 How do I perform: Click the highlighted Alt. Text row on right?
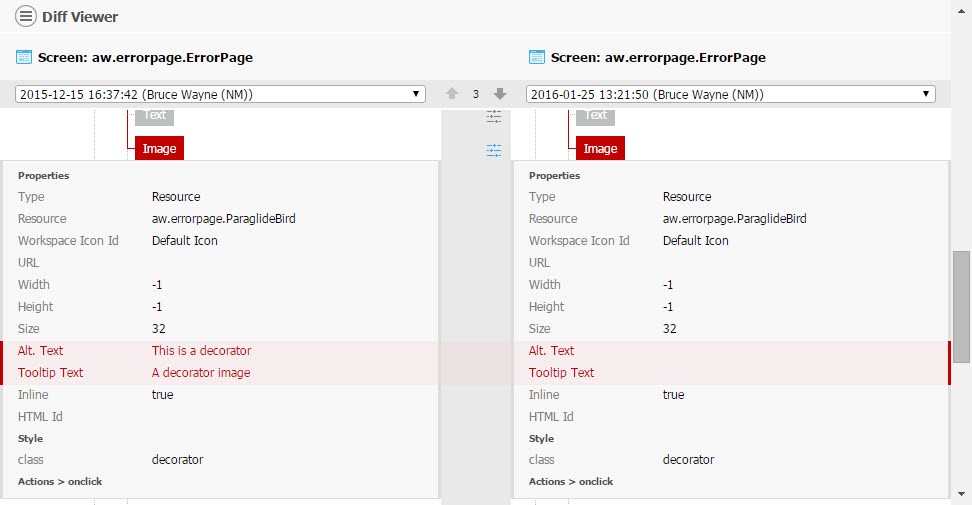click(x=730, y=351)
